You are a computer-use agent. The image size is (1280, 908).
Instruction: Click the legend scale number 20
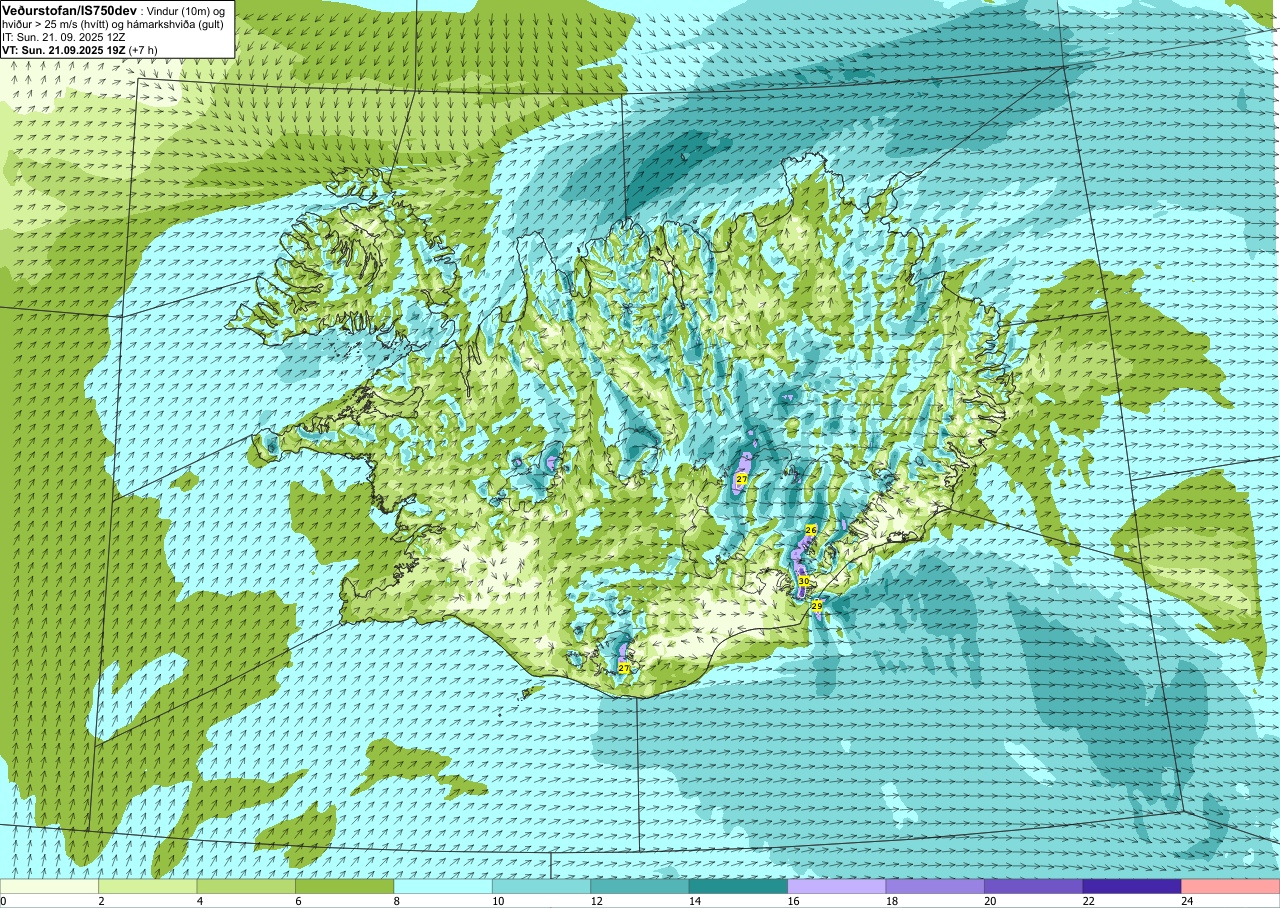pos(988,901)
